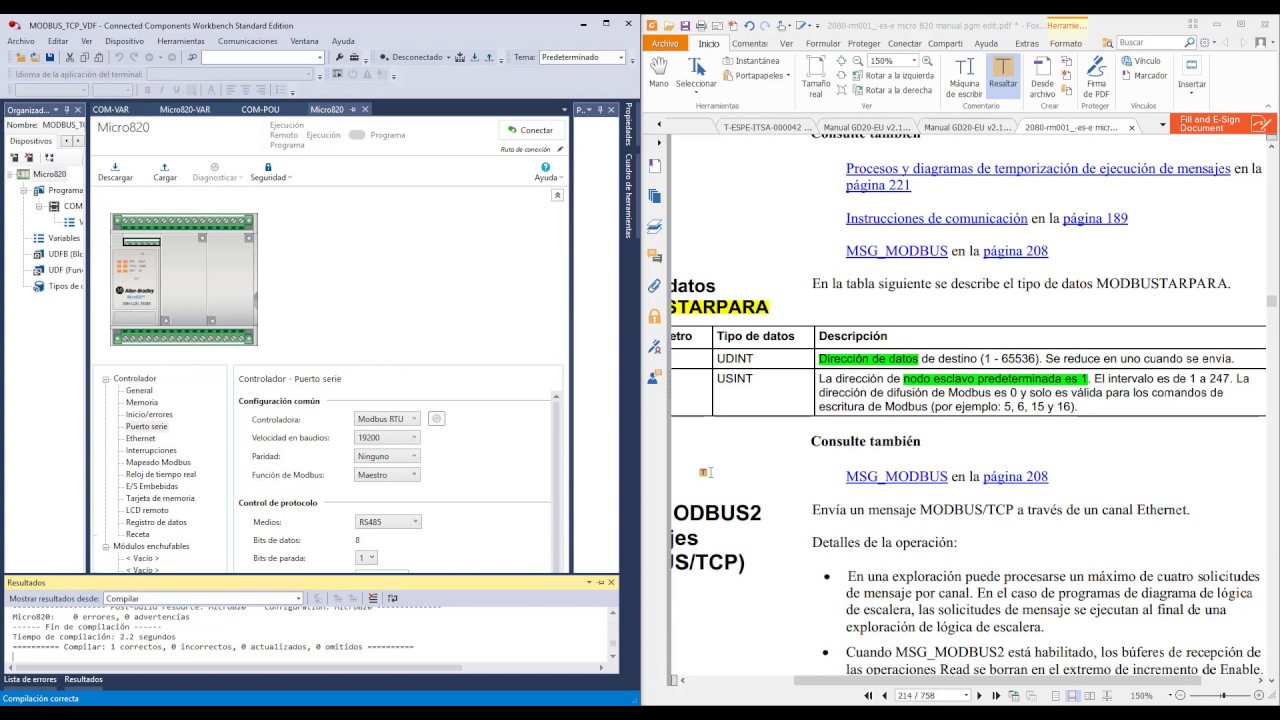Click the Cut scissors icon in Workbench
The image size is (1280, 720).
tap(70, 57)
